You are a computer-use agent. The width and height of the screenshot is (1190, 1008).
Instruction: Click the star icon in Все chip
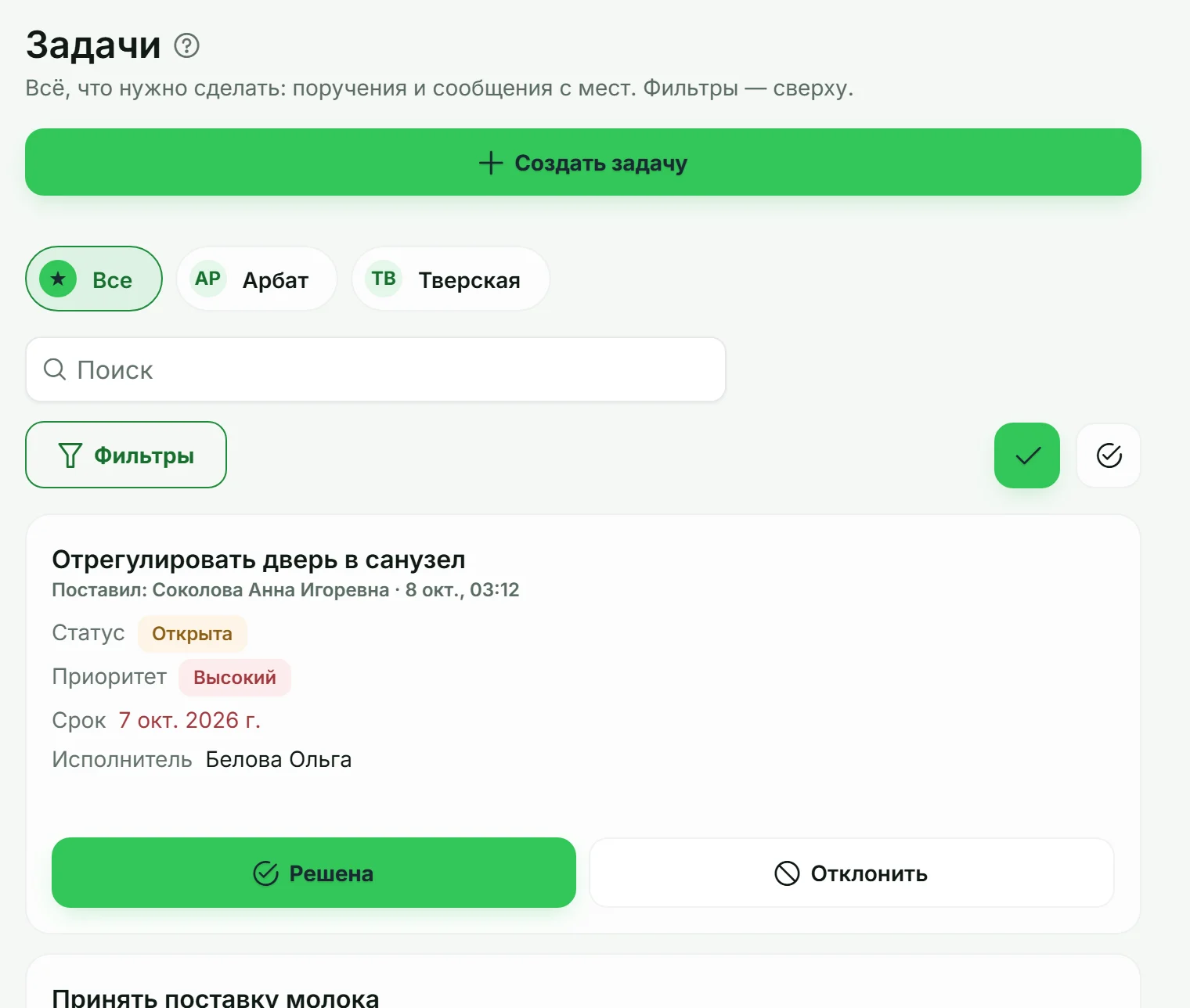click(58, 279)
